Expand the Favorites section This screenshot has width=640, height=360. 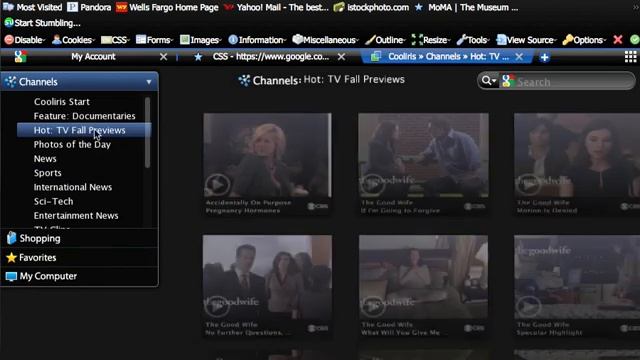click(x=79, y=258)
